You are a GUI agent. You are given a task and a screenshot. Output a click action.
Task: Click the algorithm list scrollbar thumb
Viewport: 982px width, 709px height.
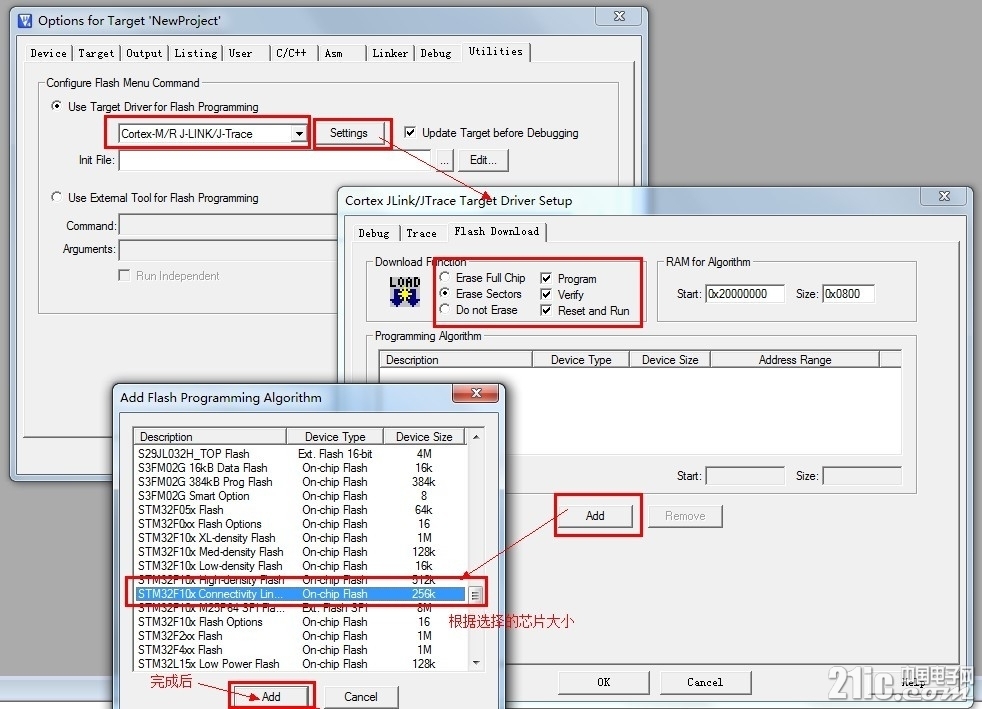pyautogui.click(x=476, y=595)
